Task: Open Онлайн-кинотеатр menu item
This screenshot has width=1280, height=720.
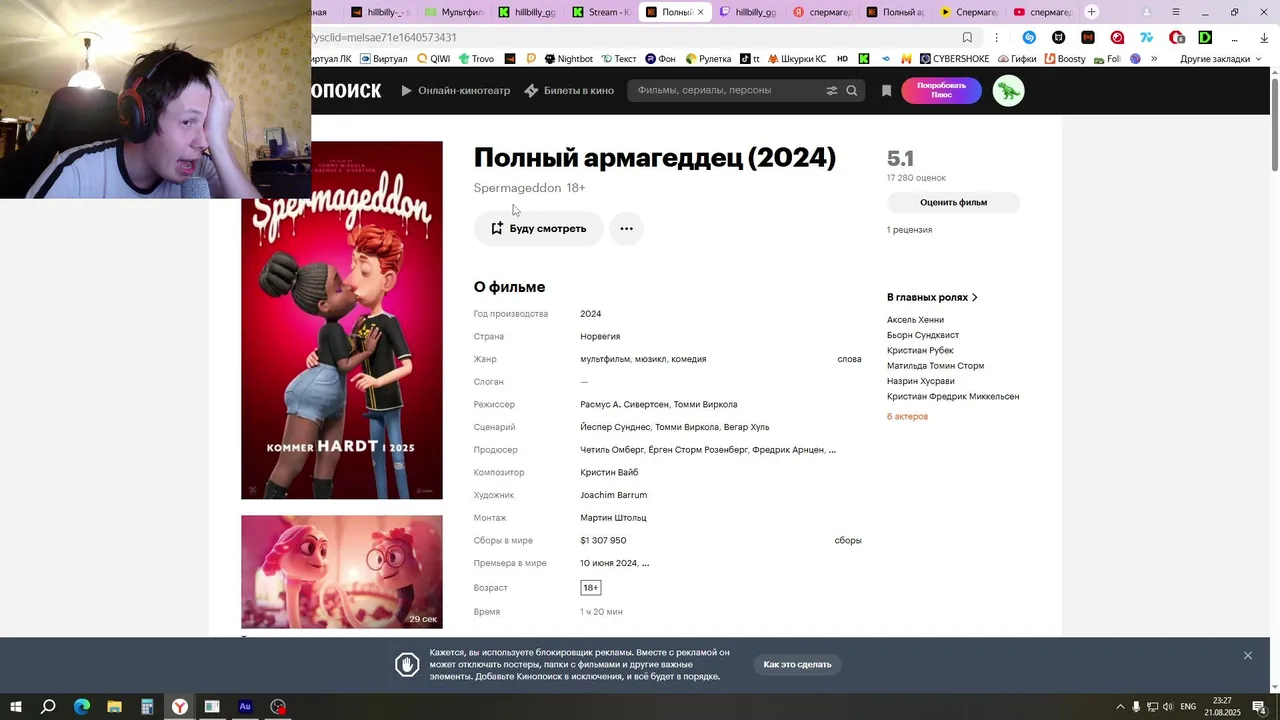Action: coord(455,90)
